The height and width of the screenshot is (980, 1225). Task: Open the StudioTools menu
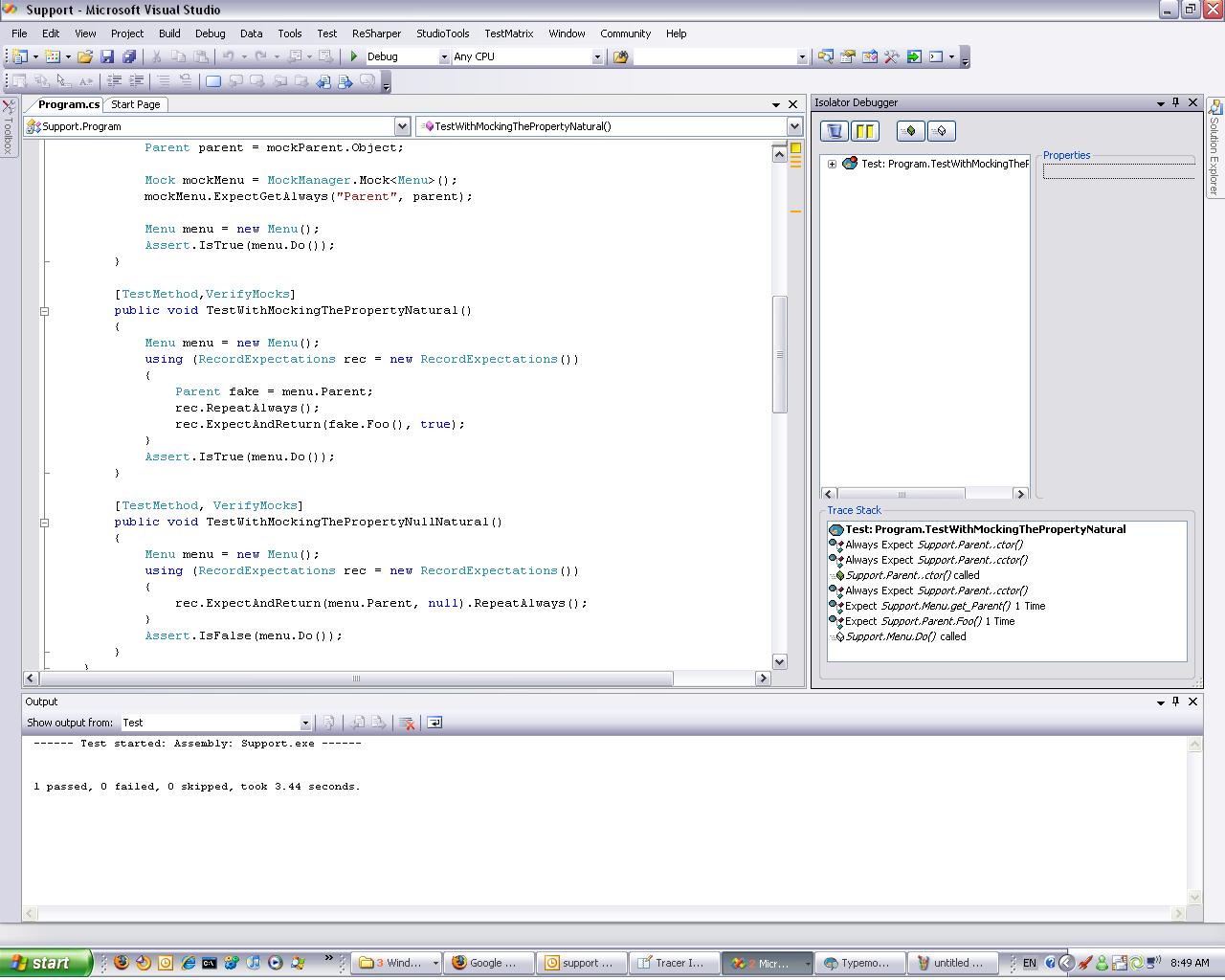pos(443,33)
